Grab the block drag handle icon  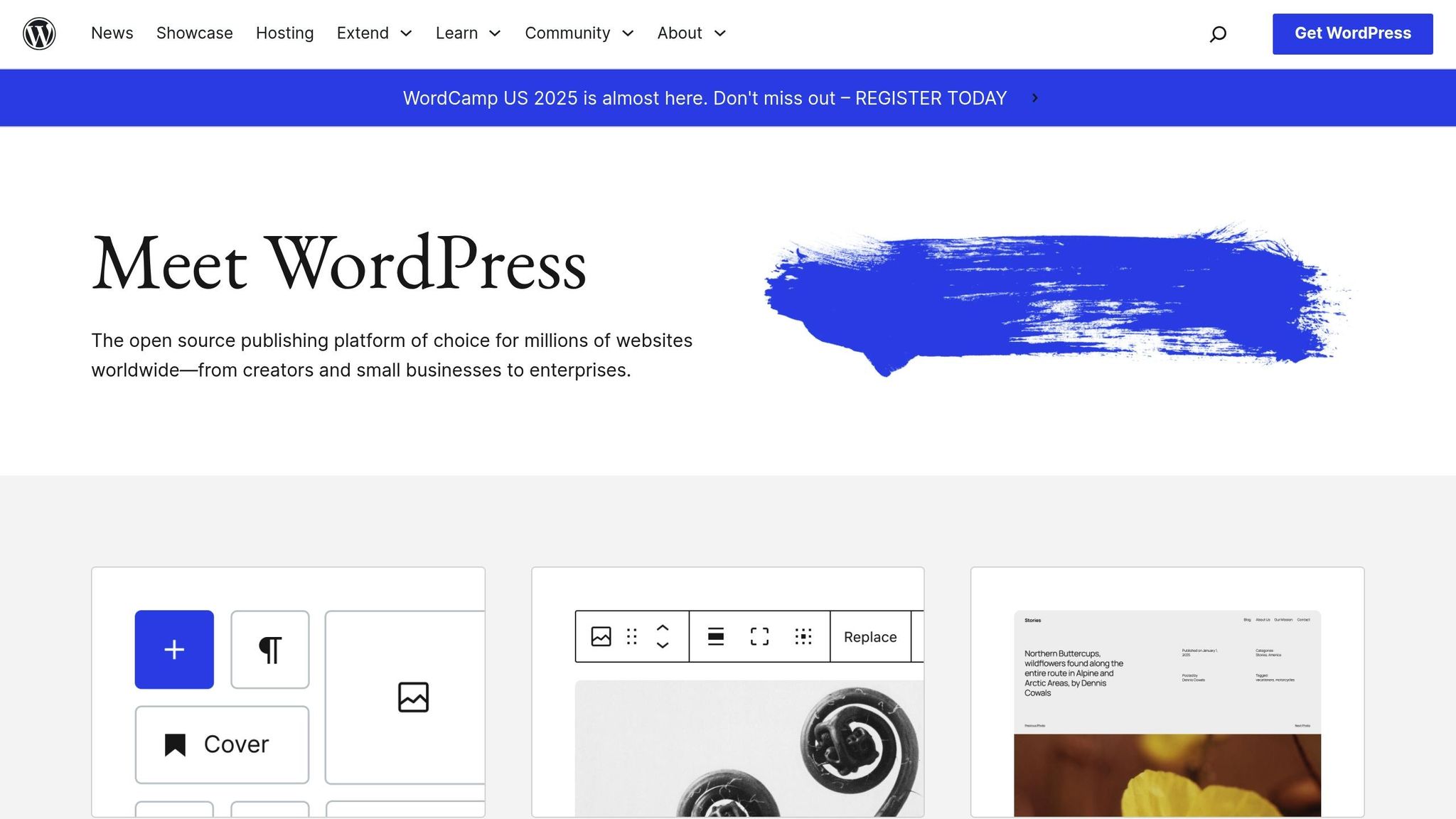click(x=631, y=636)
